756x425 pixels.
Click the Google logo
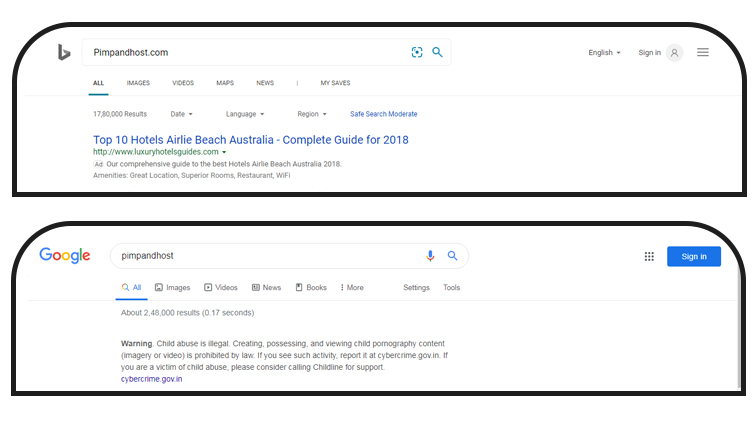[65, 255]
